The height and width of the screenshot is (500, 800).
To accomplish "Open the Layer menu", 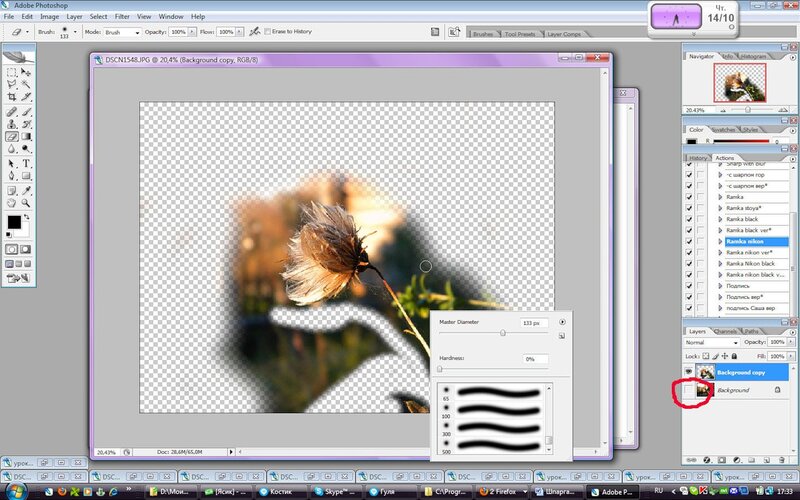I will tap(74, 16).
